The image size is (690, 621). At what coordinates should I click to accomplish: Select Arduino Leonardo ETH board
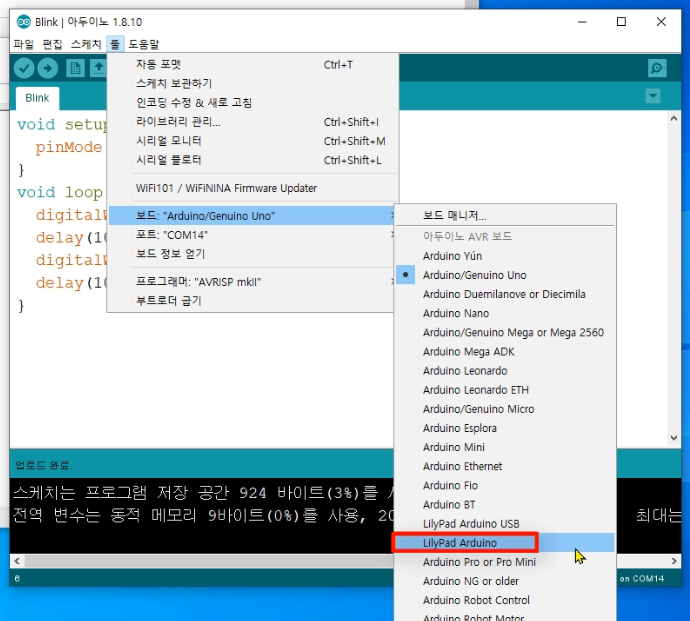coord(505,390)
